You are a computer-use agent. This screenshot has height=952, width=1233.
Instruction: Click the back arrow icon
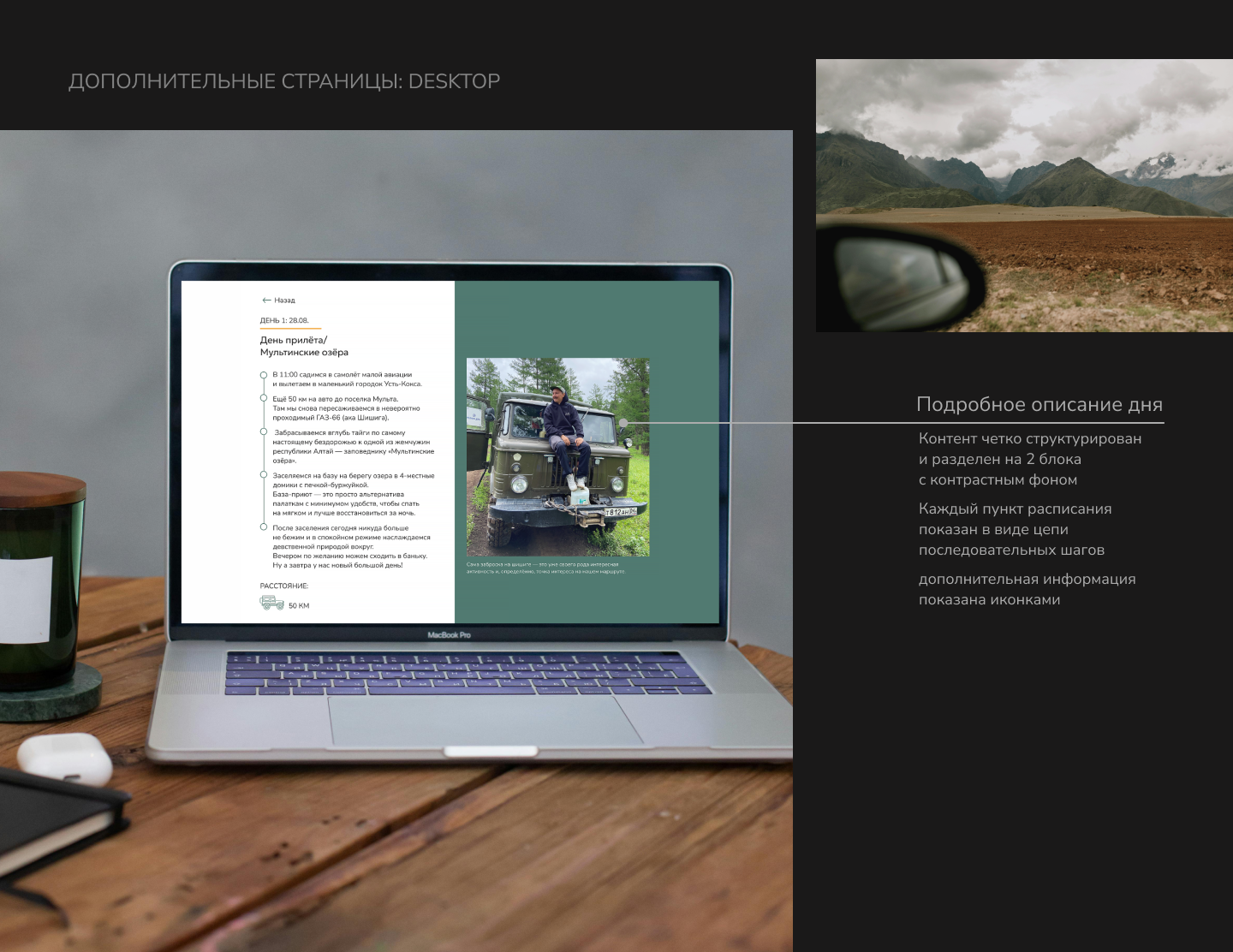(266, 300)
